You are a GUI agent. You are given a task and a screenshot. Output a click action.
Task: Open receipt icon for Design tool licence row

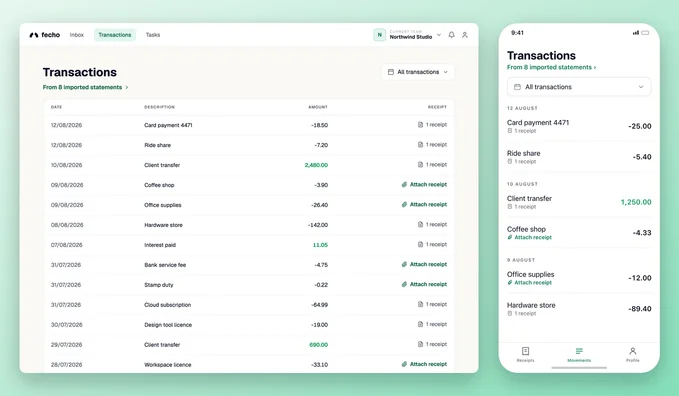[x=420, y=324]
